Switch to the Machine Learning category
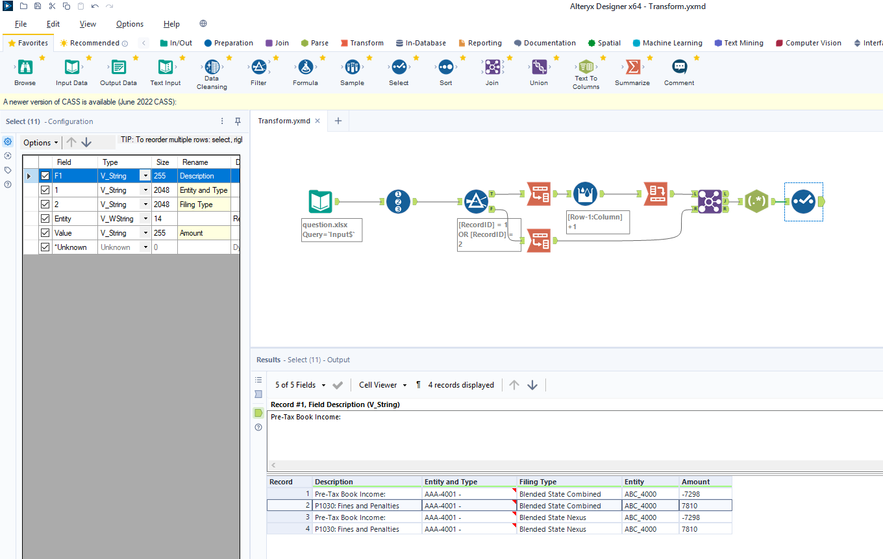Screen dimensions: 883x559 click(667, 43)
